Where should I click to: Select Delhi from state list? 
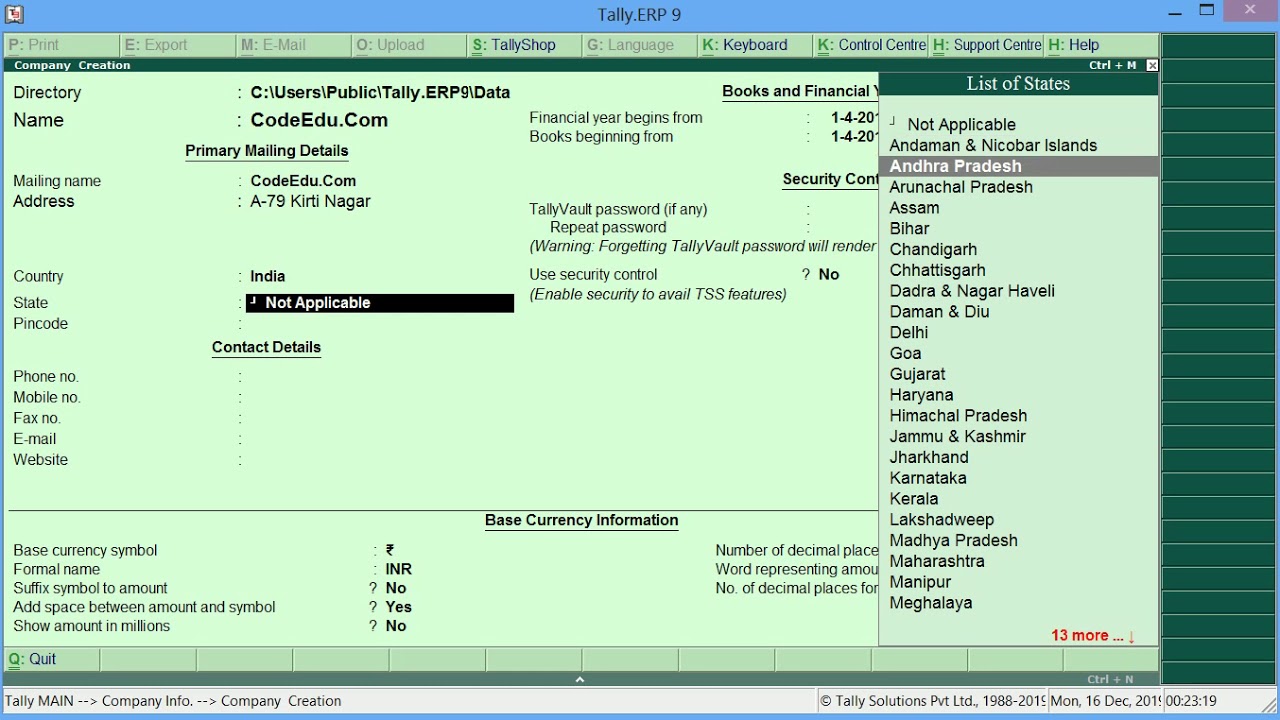(909, 333)
